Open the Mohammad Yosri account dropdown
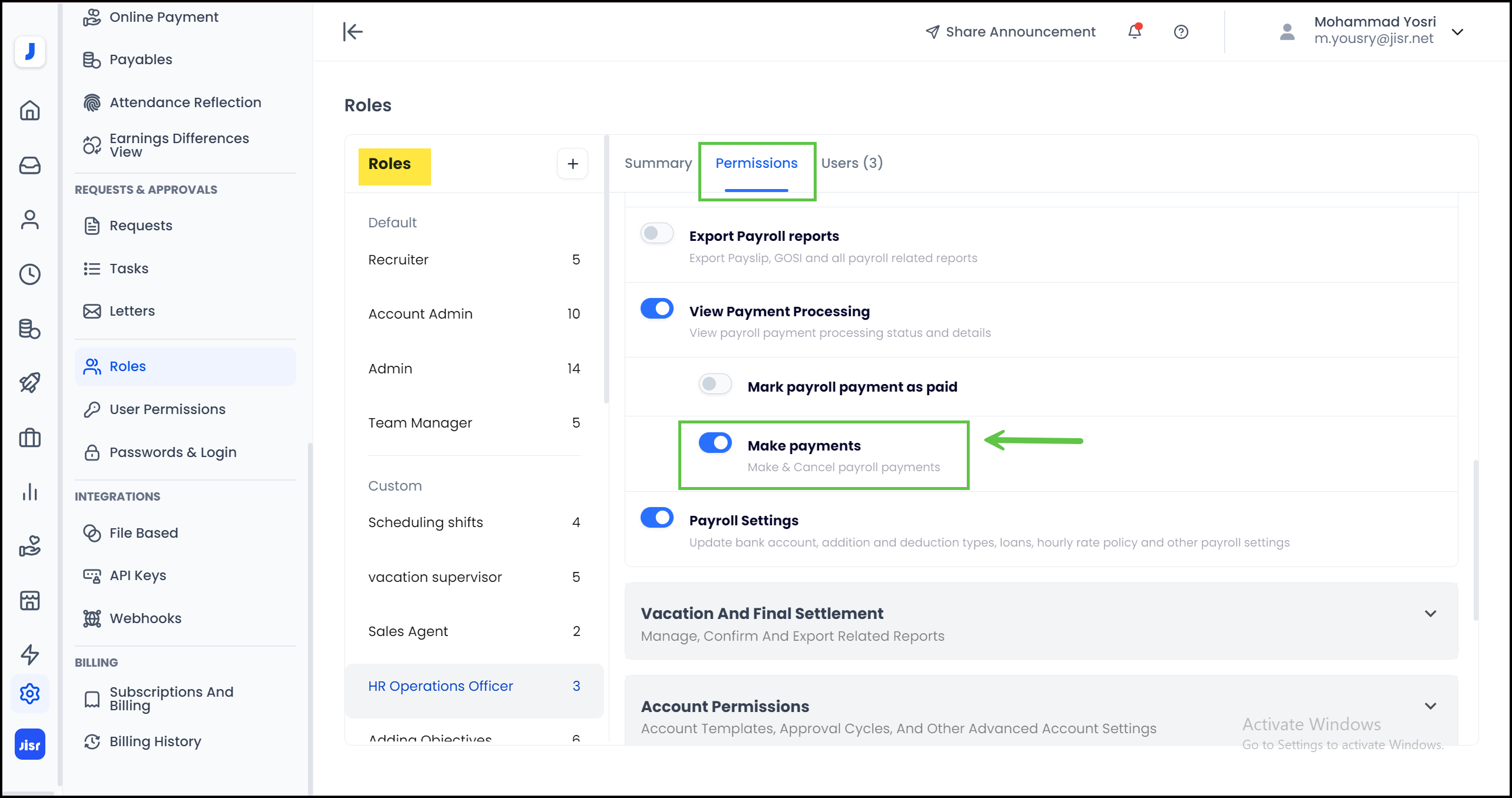1512x798 pixels. pos(1457,32)
